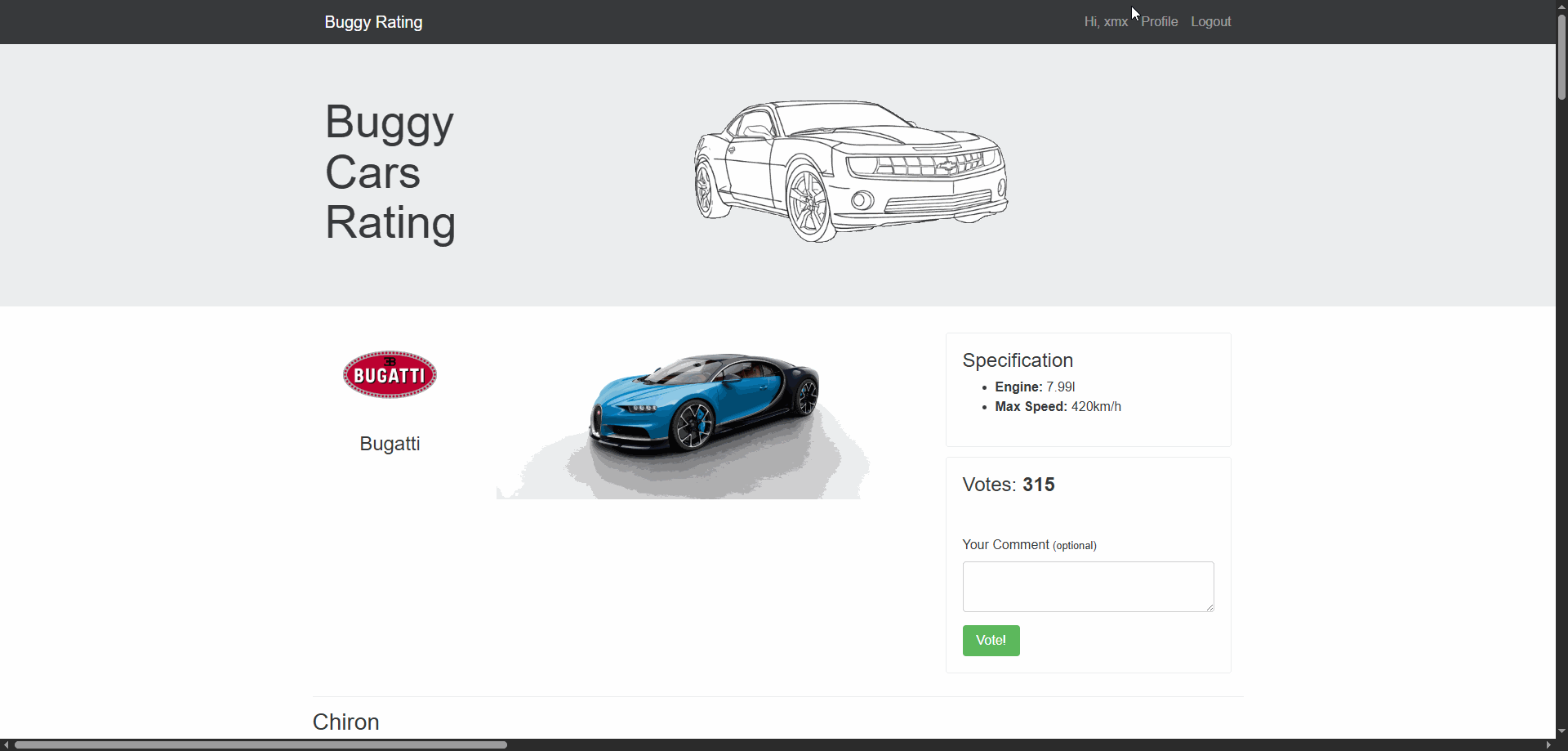This screenshot has width=1568, height=751.
Task: Click the scroll down arrow
Action: pyautogui.click(x=1561, y=731)
